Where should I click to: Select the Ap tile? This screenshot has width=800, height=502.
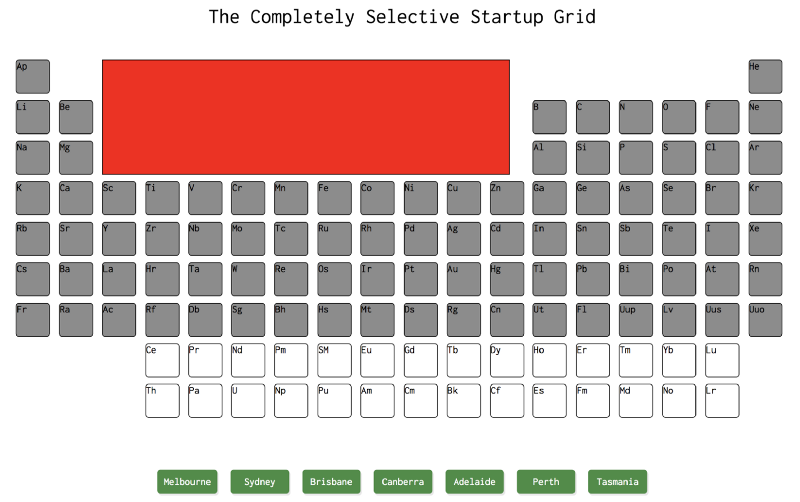click(x=33, y=77)
